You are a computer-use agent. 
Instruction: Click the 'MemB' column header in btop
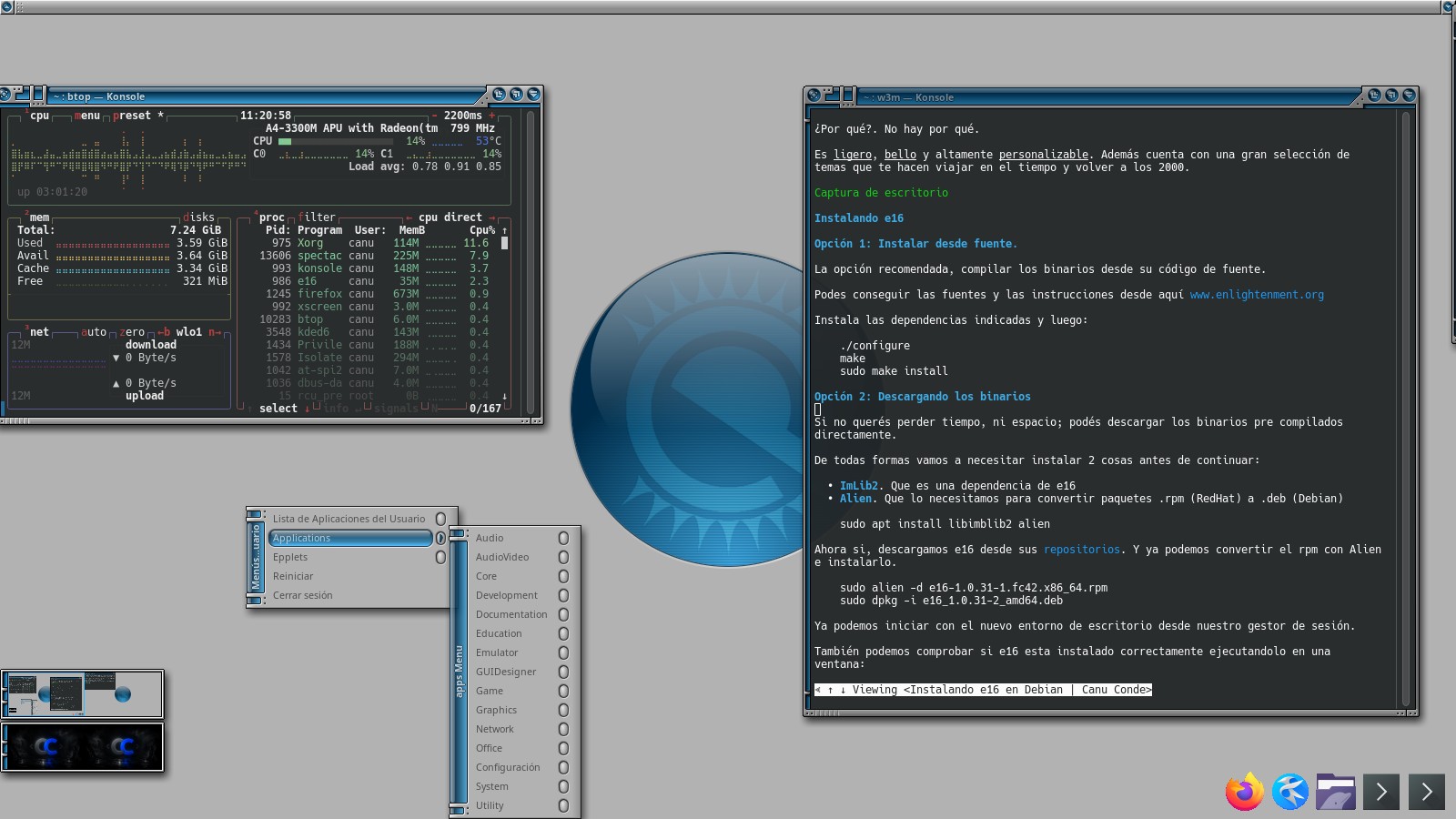[412, 230]
